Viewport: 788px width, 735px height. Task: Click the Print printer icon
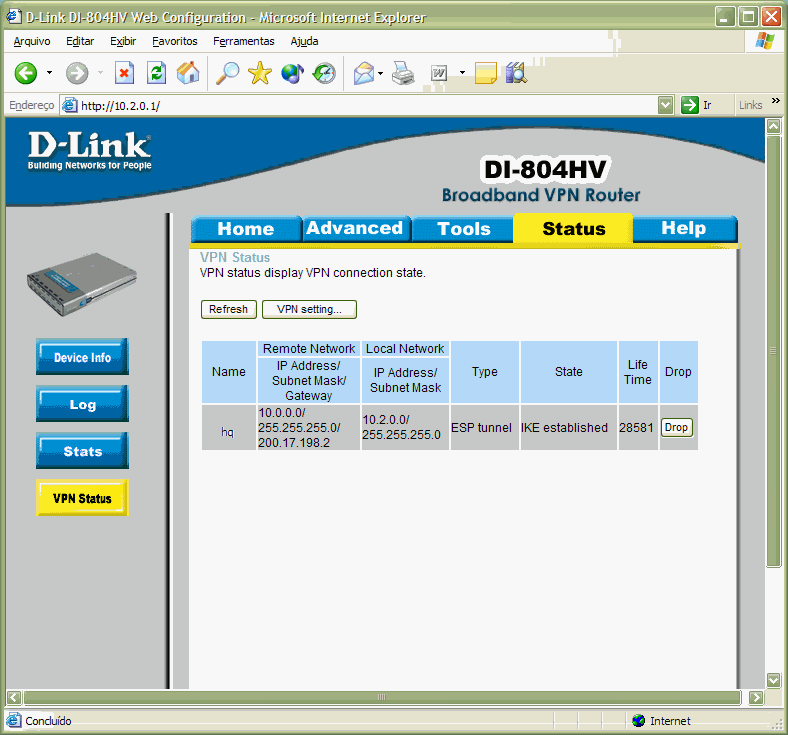coord(403,73)
